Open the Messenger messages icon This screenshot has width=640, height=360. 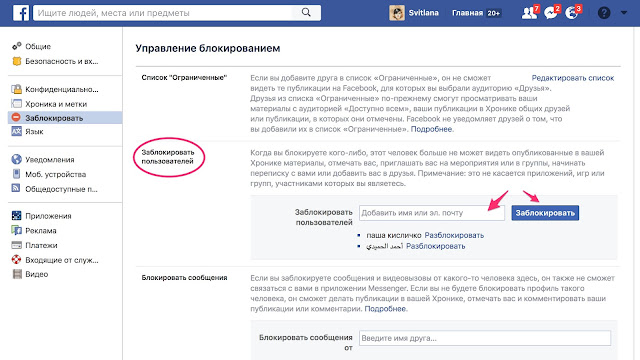click(x=551, y=13)
